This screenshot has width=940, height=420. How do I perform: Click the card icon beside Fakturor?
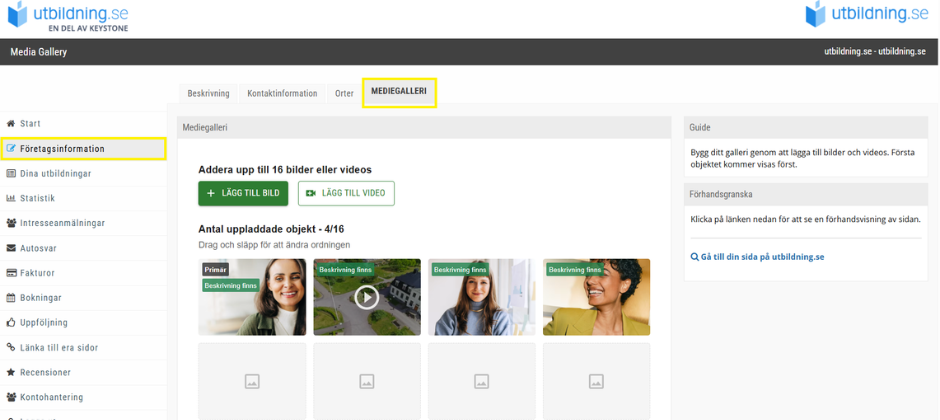click(x=10, y=273)
